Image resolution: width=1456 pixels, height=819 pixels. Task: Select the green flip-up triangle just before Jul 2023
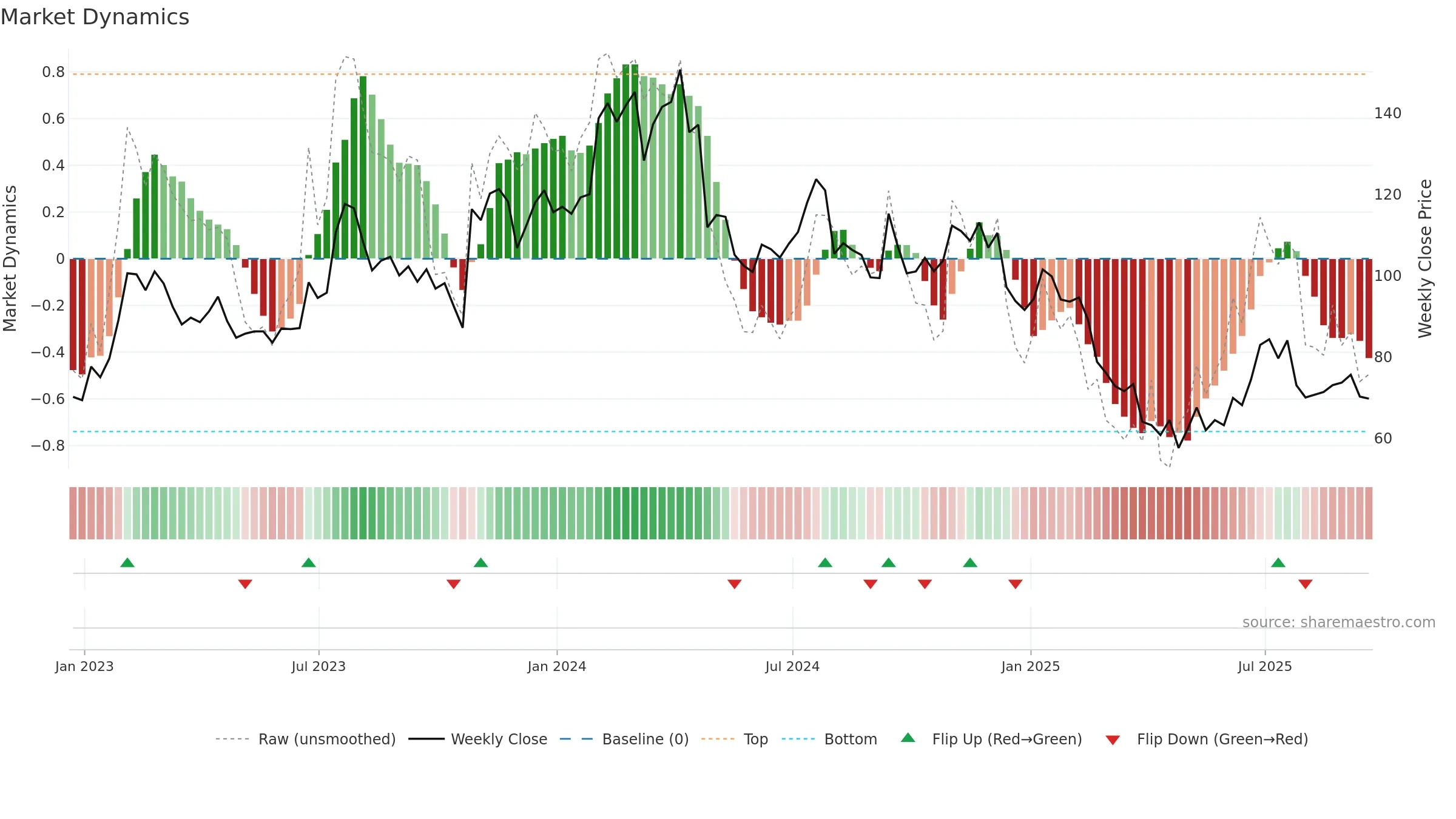tap(309, 563)
